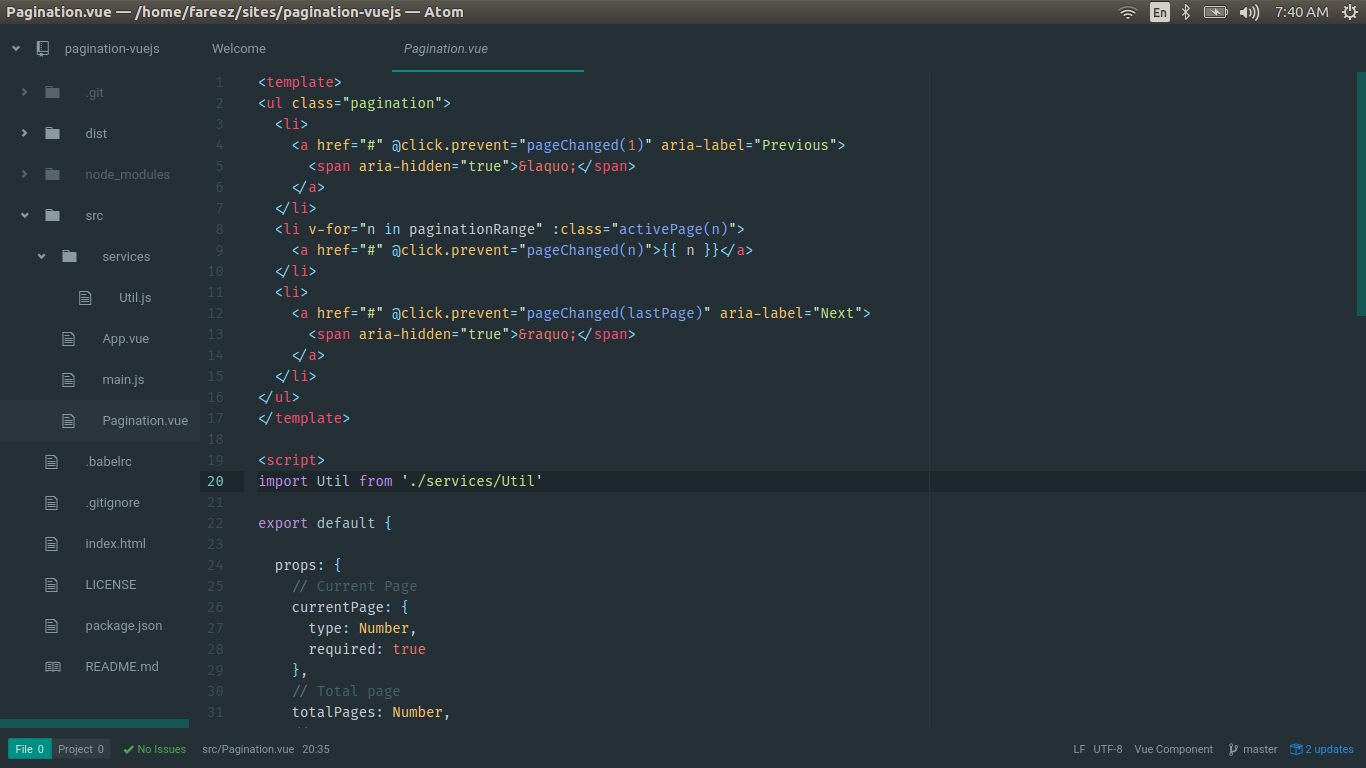Click the .babelrc file icon
The height and width of the screenshot is (768, 1366).
52,461
